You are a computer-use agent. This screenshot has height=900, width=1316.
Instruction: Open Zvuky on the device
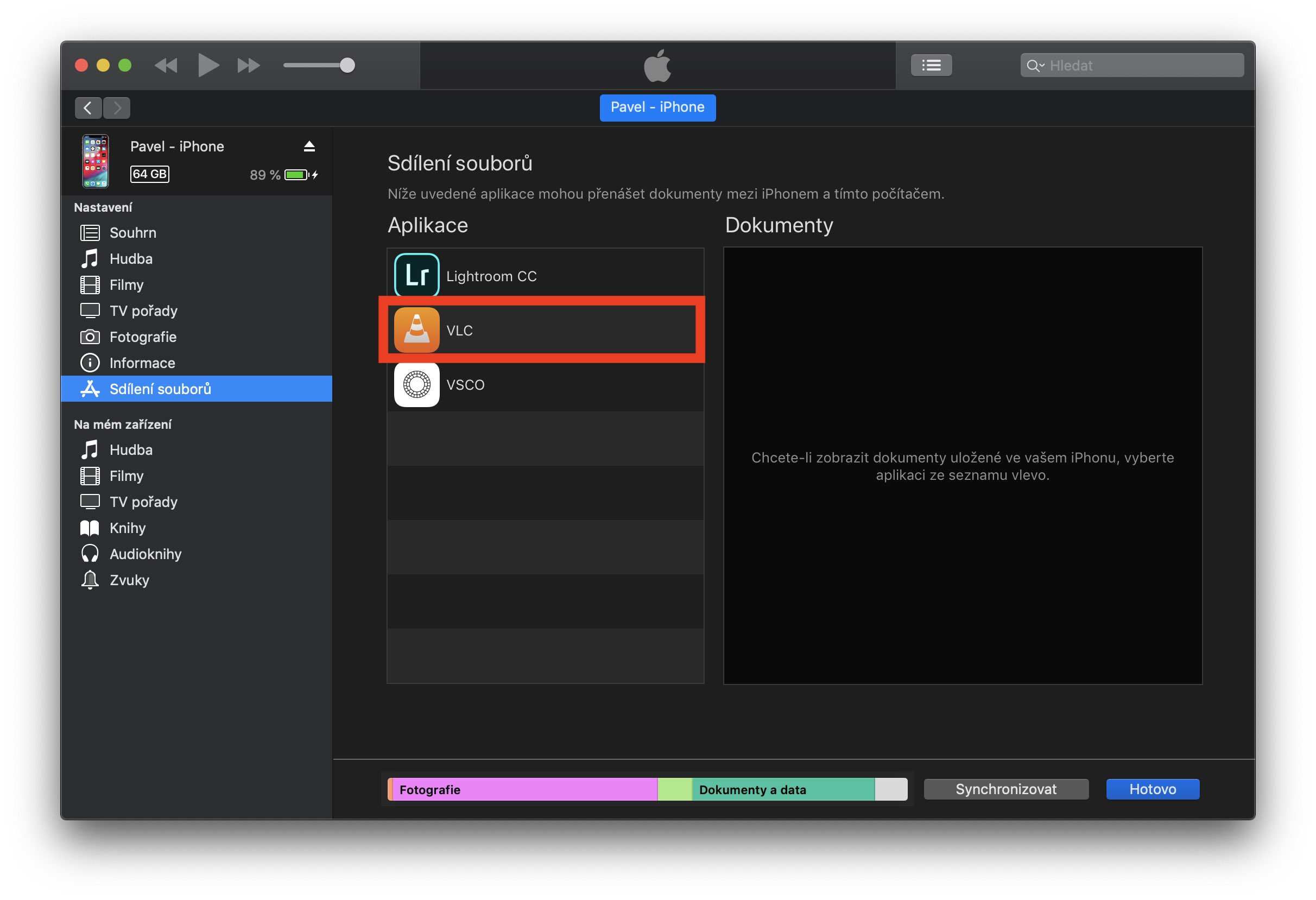point(196,580)
